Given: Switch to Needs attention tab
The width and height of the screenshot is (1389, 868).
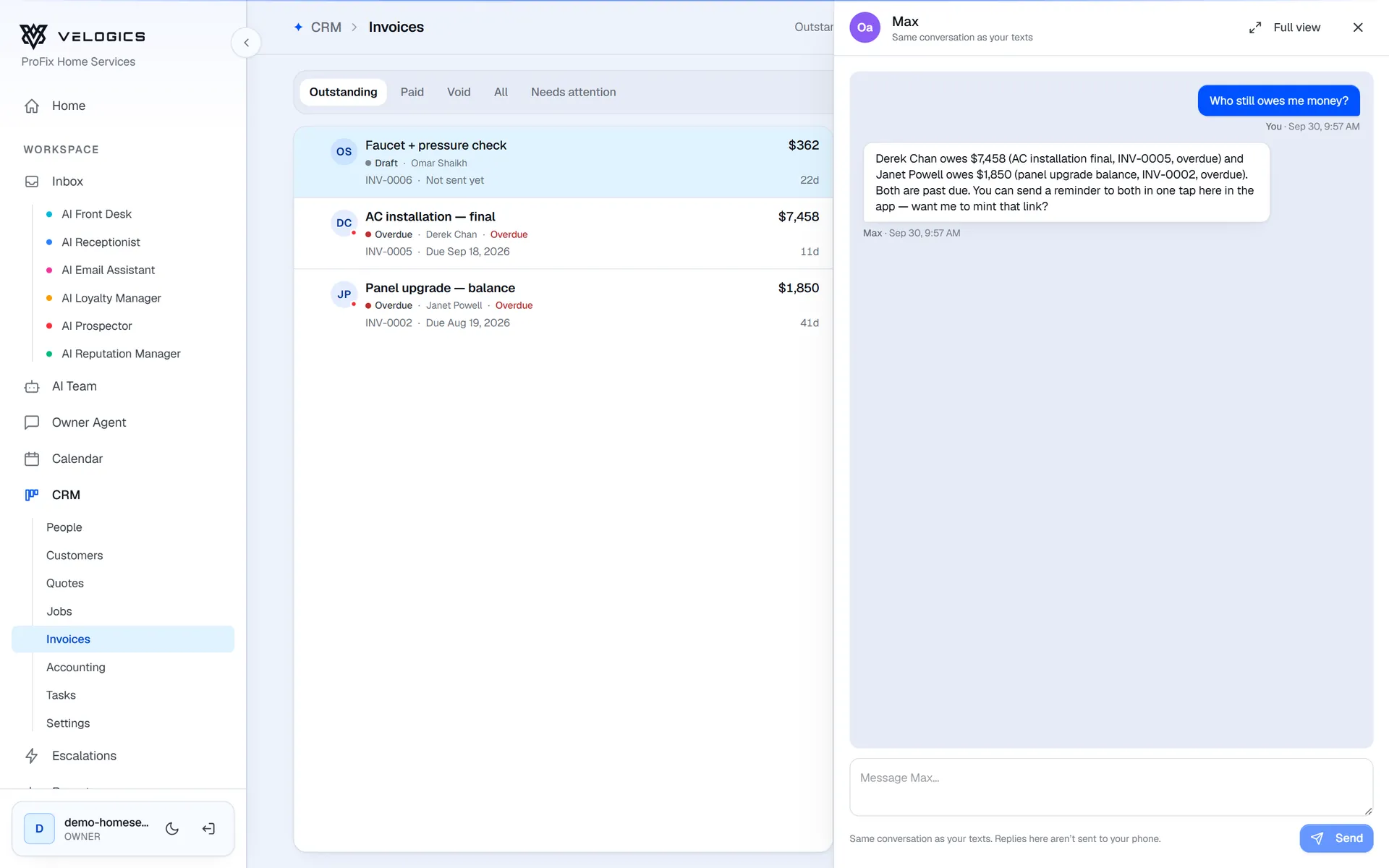Looking at the screenshot, I should (x=574, y=92).
